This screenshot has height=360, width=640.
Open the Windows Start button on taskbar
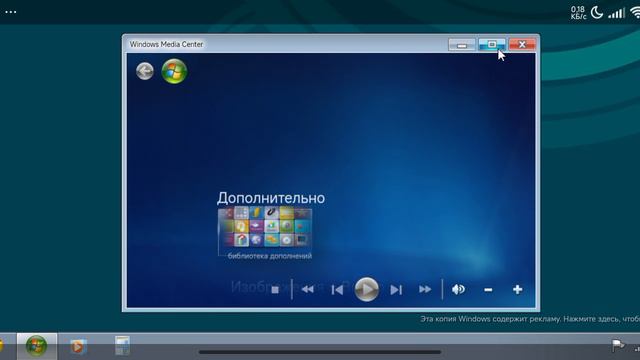(36, 346)
